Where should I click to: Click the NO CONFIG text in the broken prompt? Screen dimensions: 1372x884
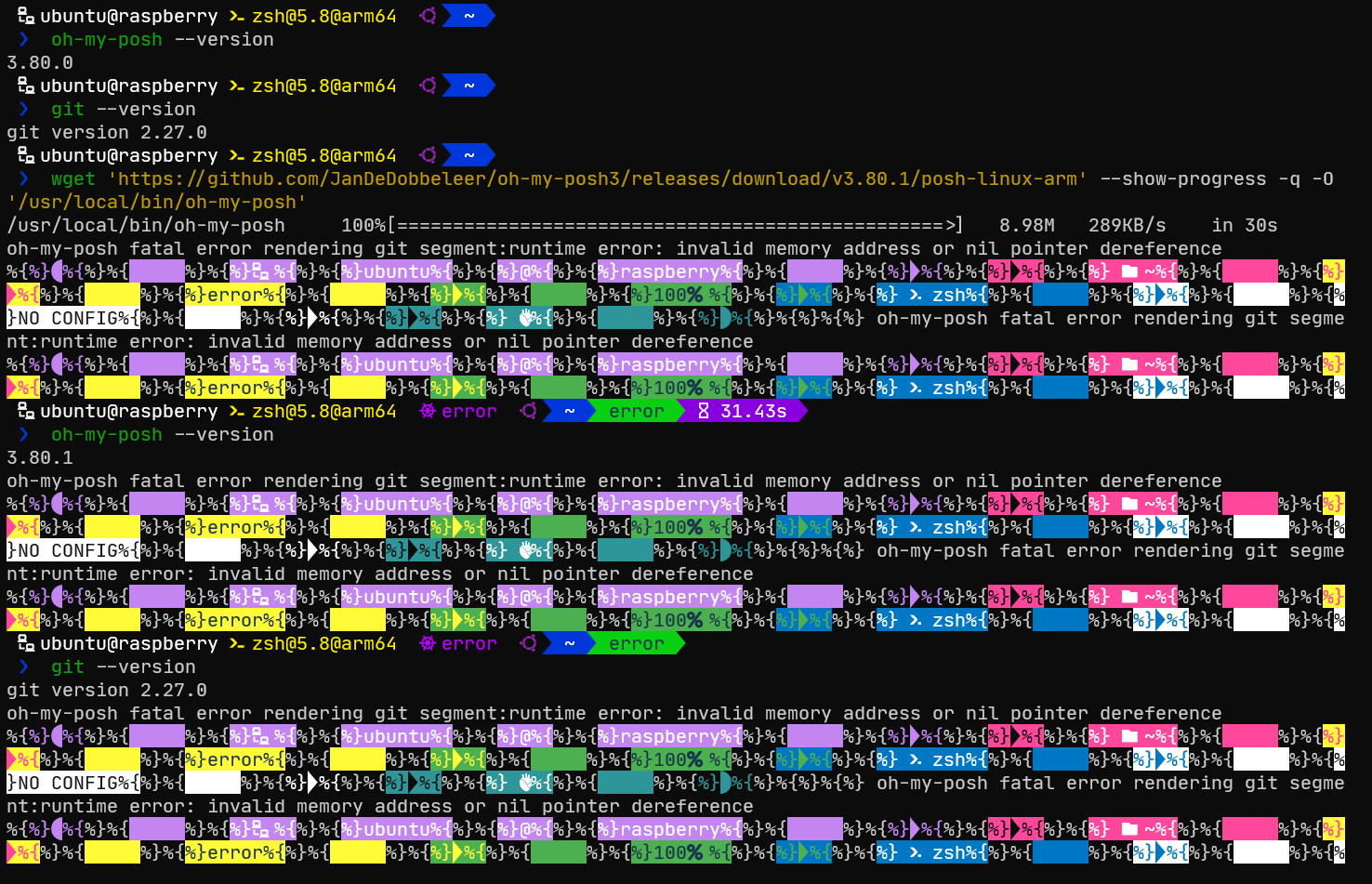58,318
